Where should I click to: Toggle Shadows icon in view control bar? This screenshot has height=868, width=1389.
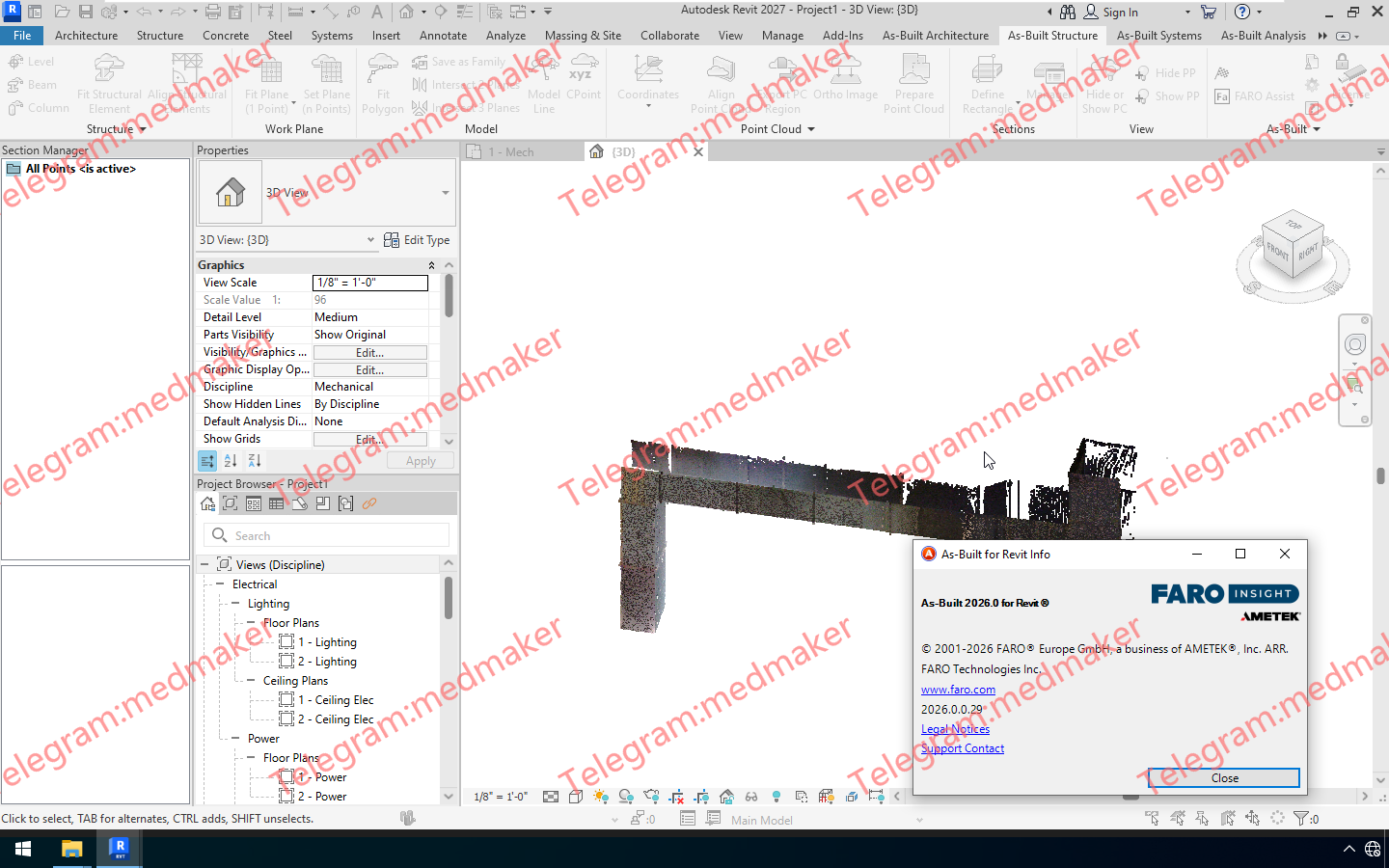(626, 797)
